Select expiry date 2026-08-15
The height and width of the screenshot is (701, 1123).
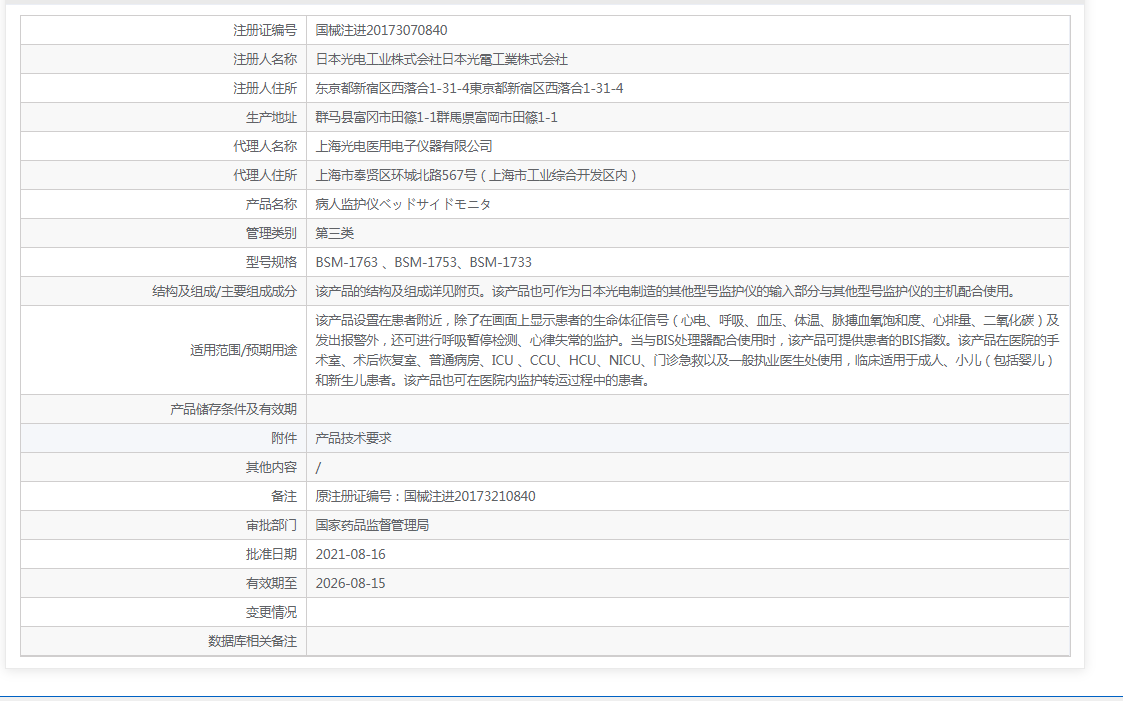click(350, 584)
